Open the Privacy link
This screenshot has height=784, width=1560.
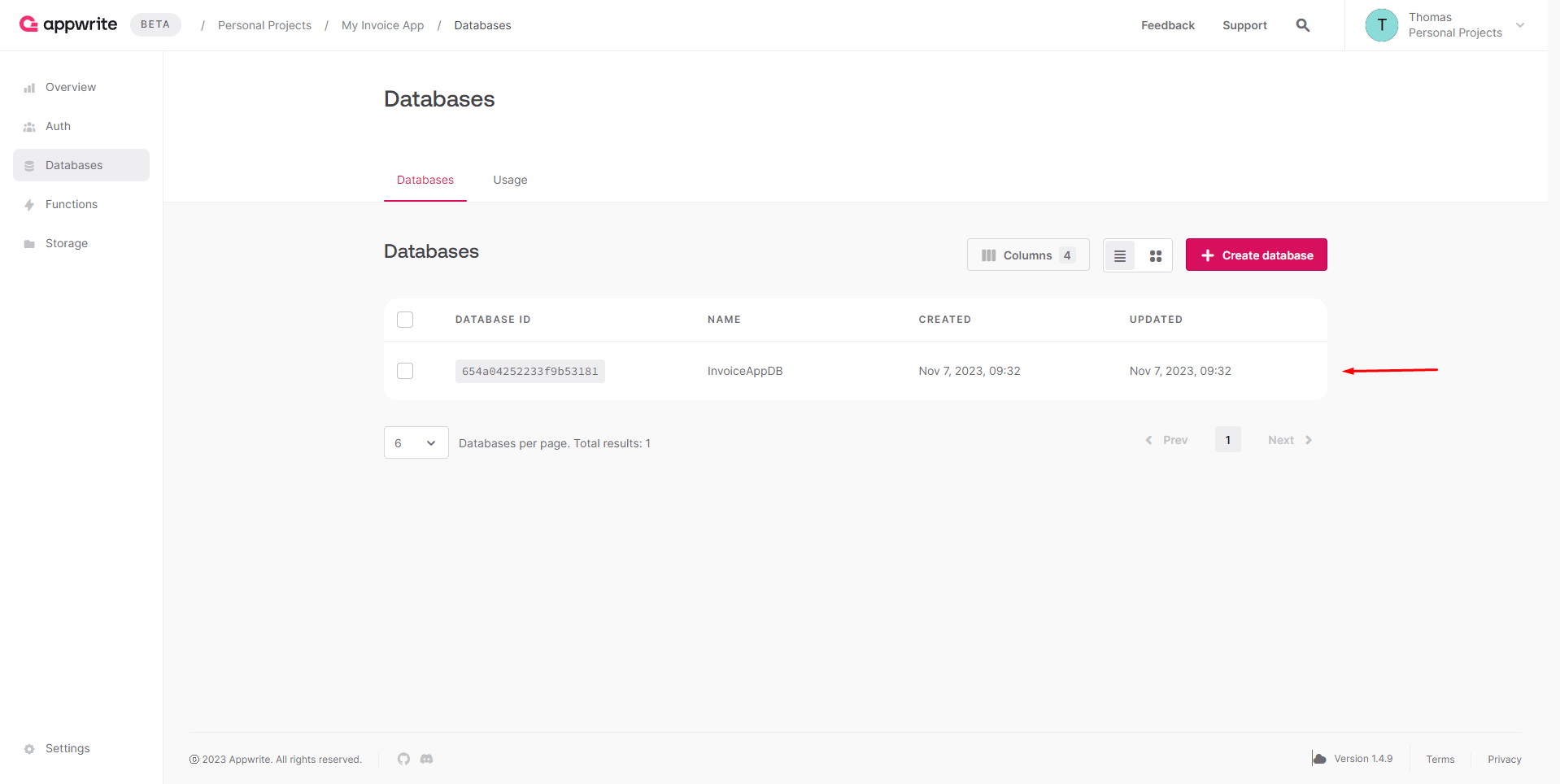click(1505, 759)
